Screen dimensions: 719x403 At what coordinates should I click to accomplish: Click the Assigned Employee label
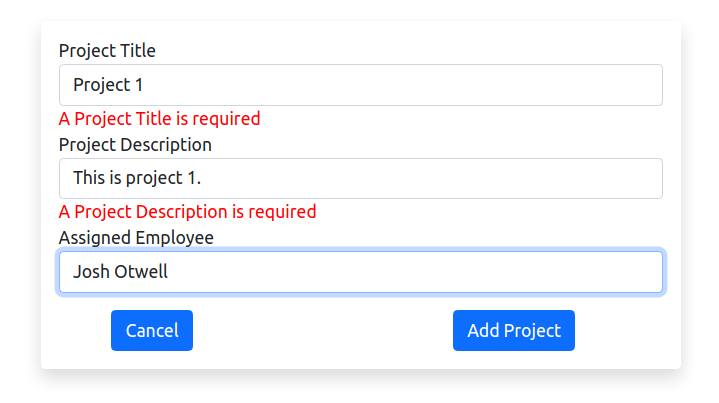136,237
